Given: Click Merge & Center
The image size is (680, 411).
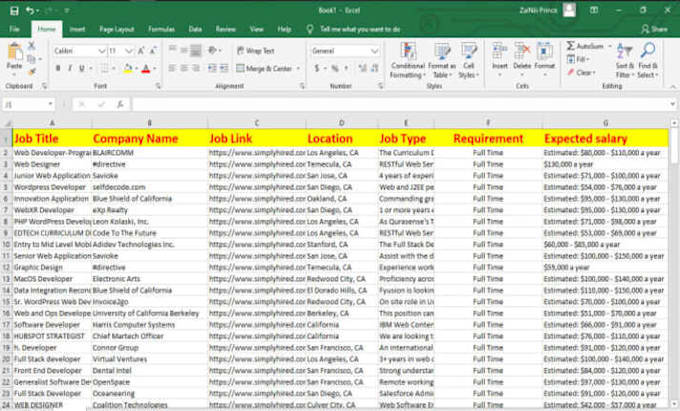Looking at the screenshot, I should [x=265, y=68].
